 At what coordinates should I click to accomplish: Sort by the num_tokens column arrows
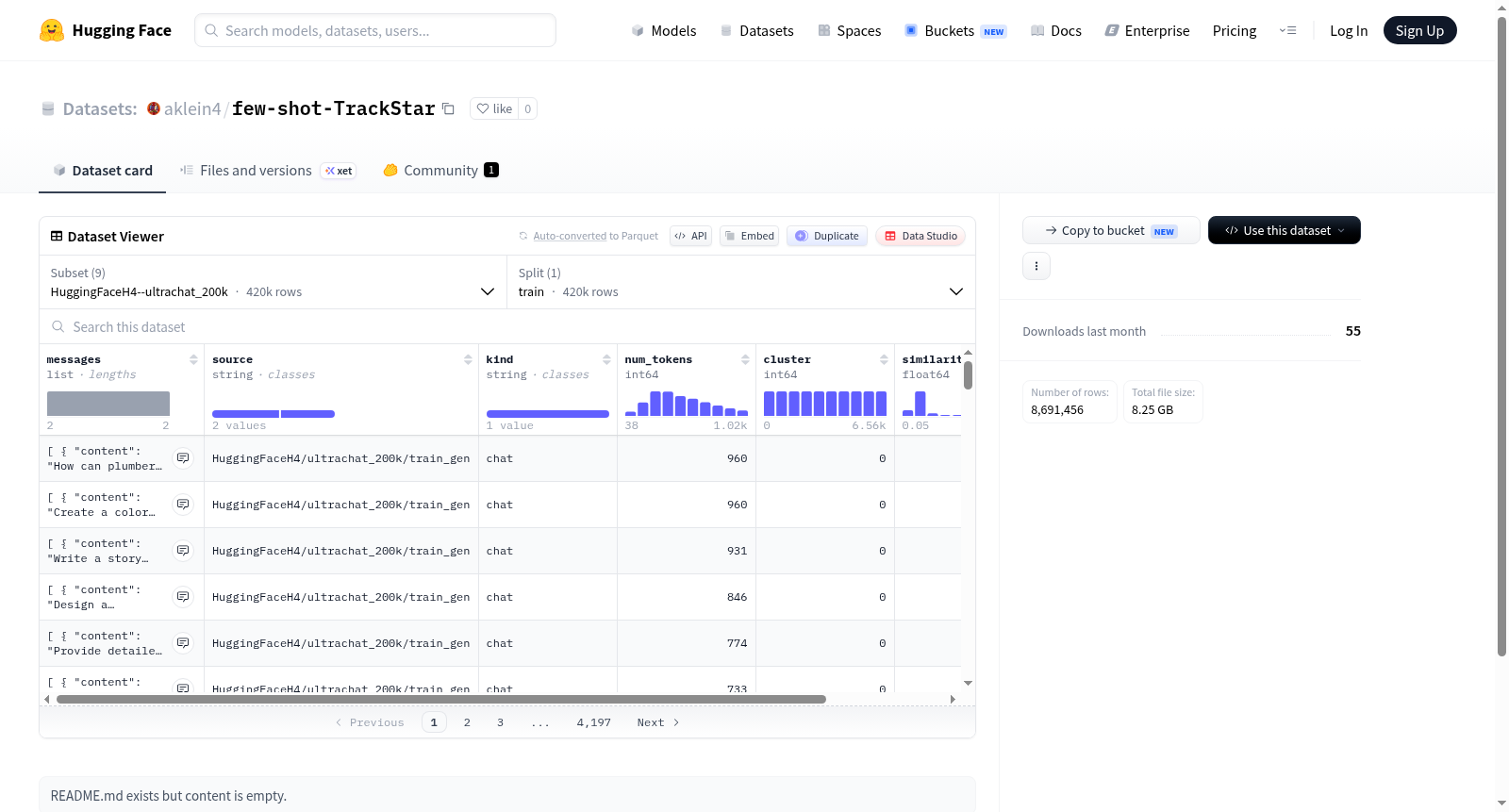click(745, 359)
